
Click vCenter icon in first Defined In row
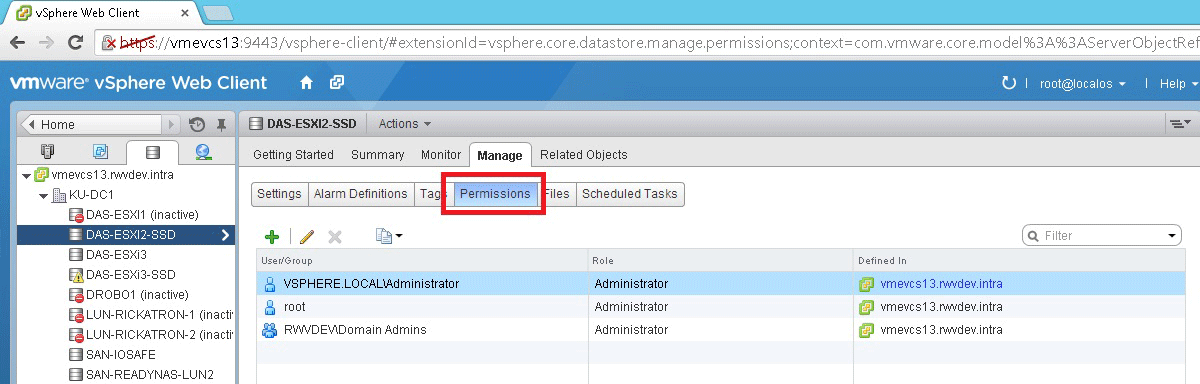[867, 283]
